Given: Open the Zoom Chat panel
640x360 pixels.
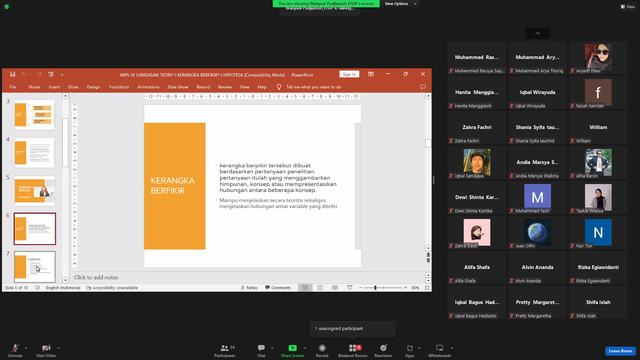Looking at the screenshot, I should (261, 351).
